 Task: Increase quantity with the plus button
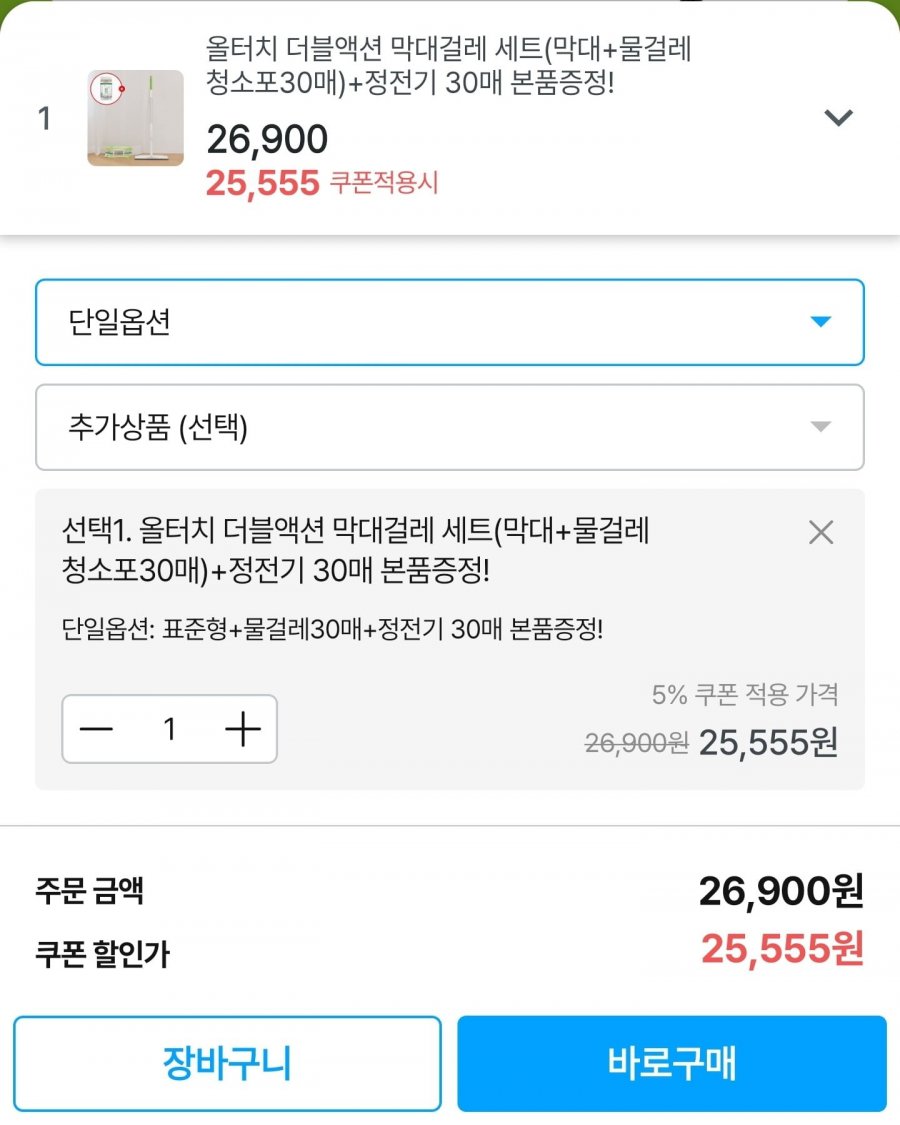(x=243, y=729)
